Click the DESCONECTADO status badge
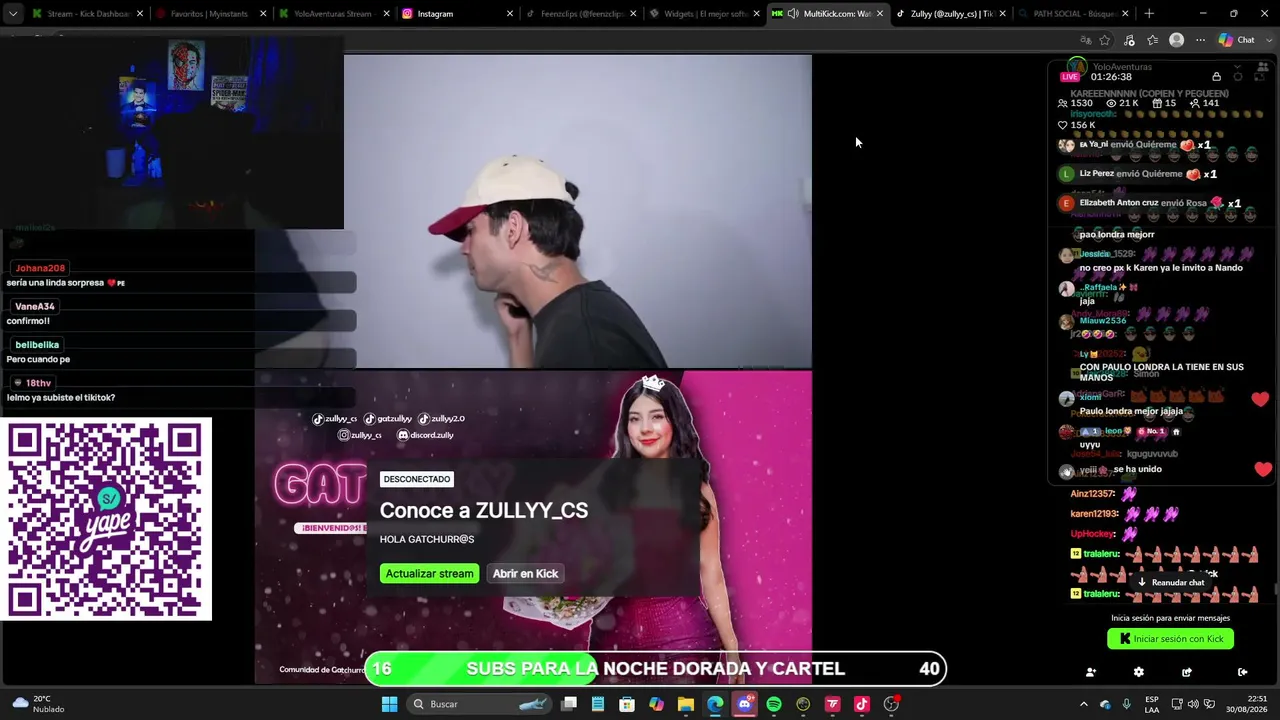The height and width of the screenshot is (720, 1280). point(417,479)
